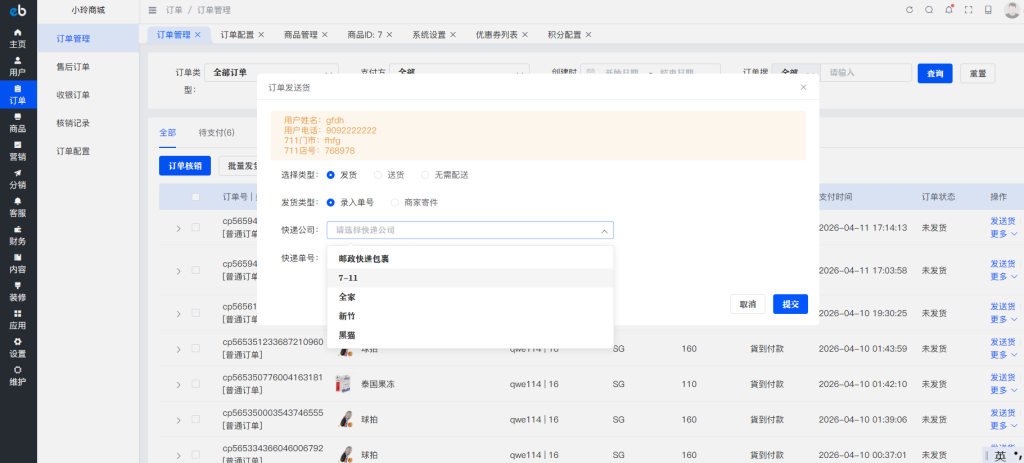Switch to the 优惠券列表 tab
This screenshot has height=463, width=1024.
pyautogui.click(x=496, y=35)
